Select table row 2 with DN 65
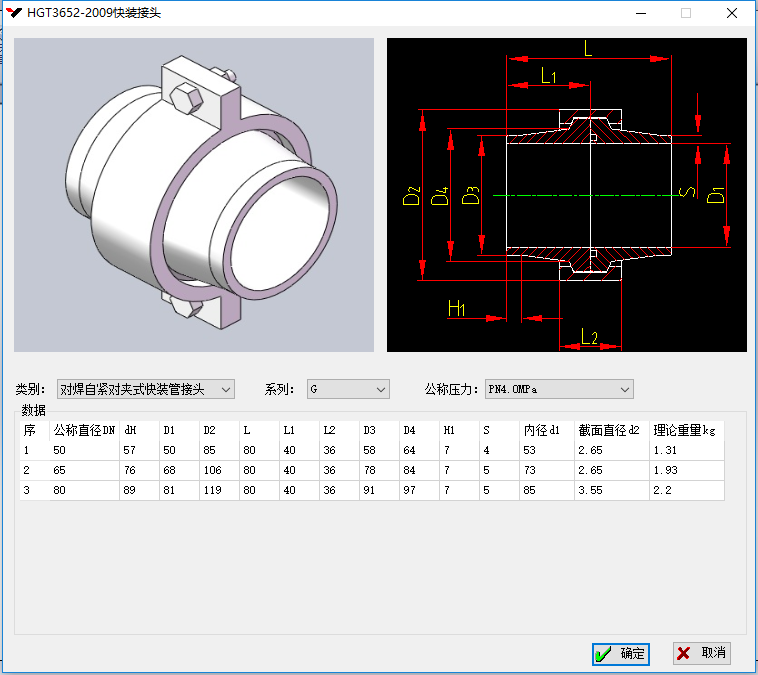The height and width of the screenshot is (675, 758). [84, 470]
